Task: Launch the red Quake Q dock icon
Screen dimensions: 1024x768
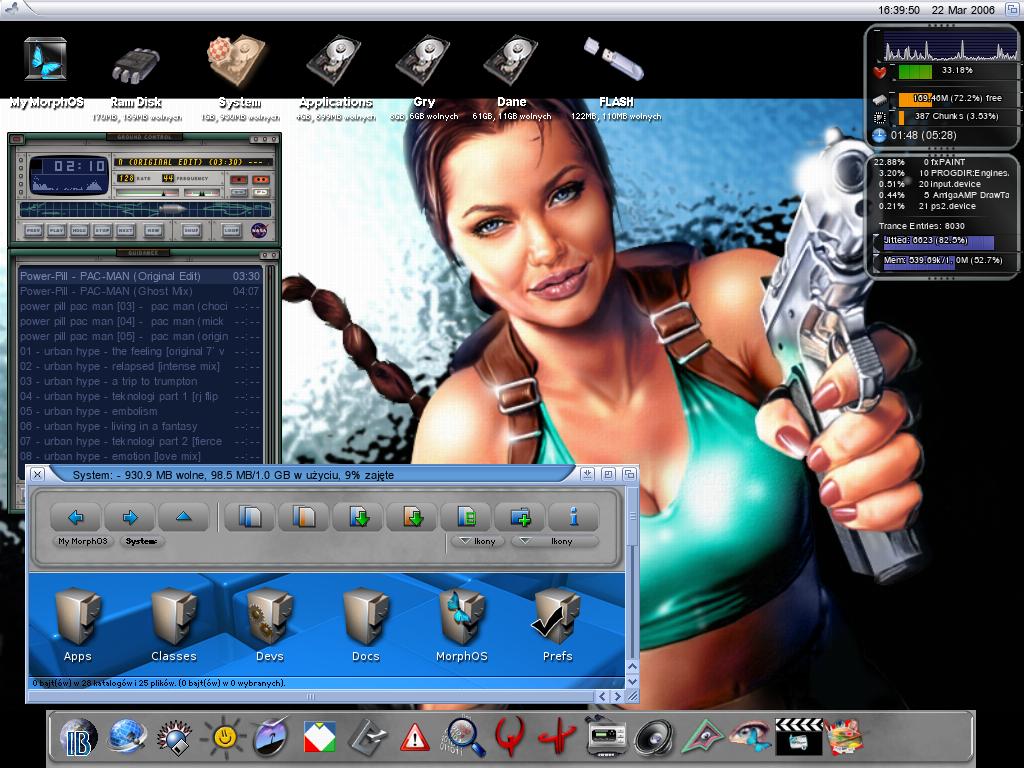Action: [x=510, y=737]
